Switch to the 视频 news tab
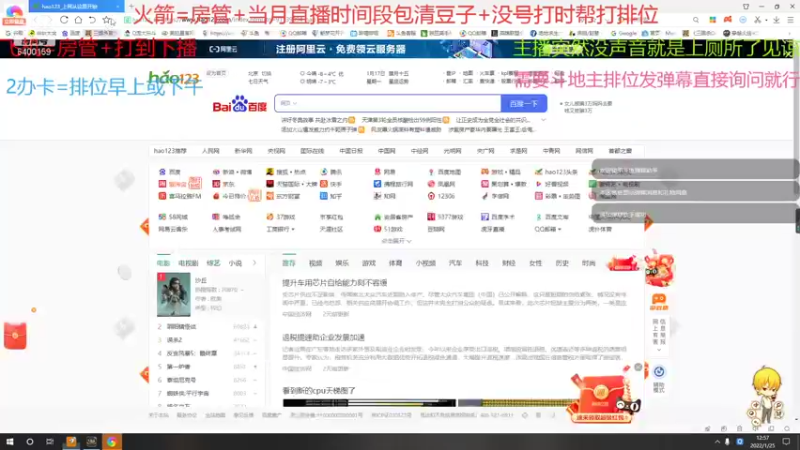 315,263
